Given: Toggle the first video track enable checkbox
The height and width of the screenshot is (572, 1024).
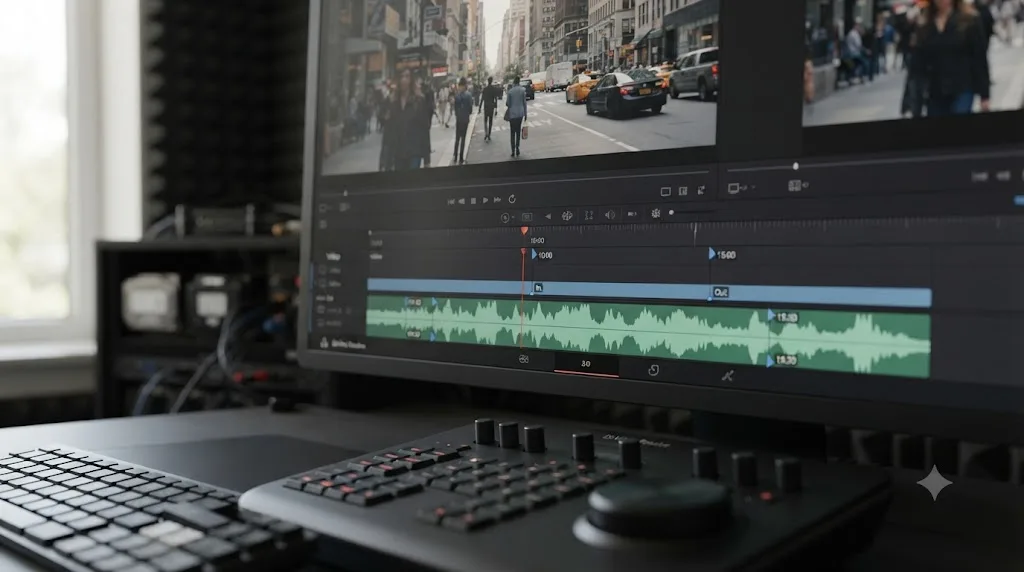Looking at the screenshot, I should (322, 270).
